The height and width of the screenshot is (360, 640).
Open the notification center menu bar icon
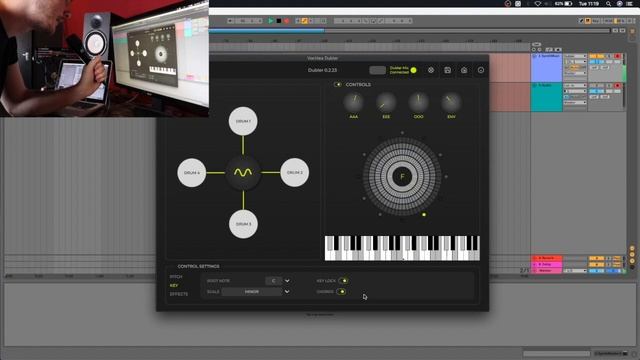(x=630, y=4)
